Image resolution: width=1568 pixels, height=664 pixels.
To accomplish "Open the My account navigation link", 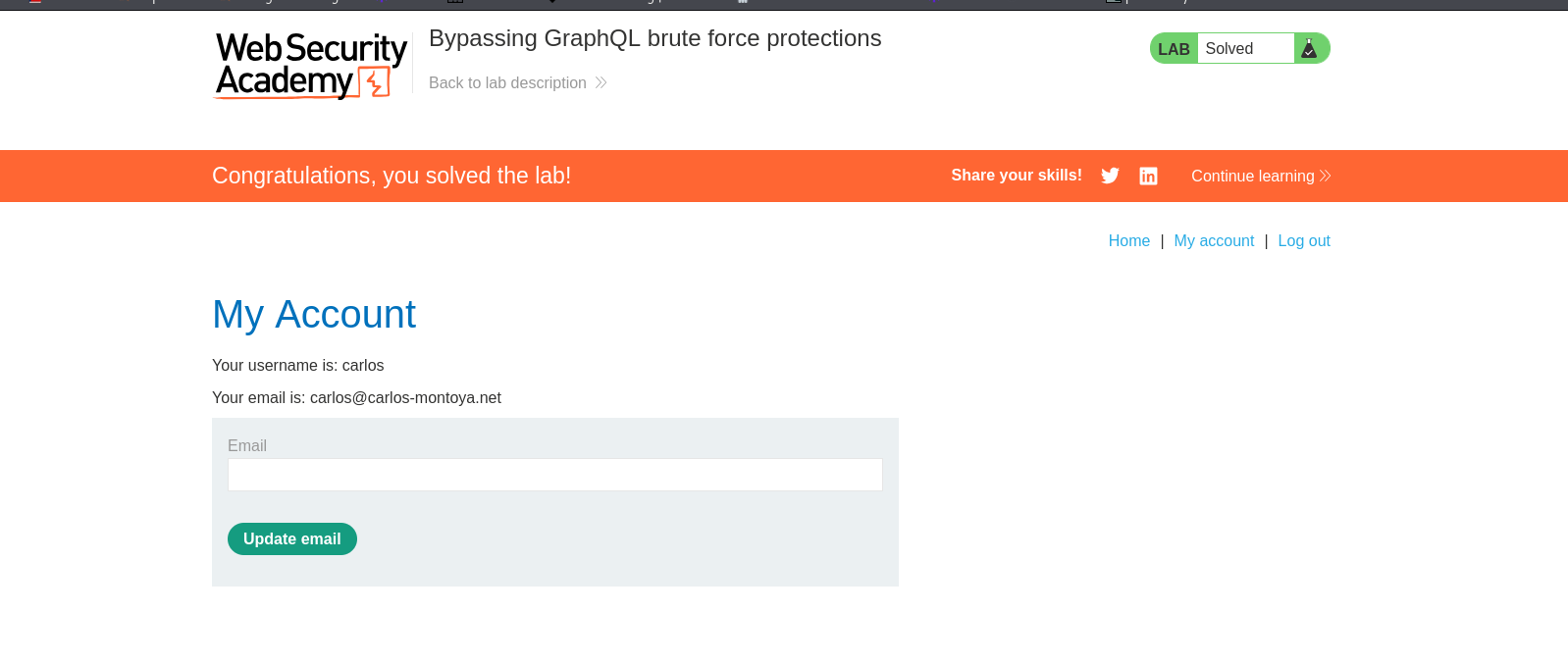I will [x=1214, y=241].
